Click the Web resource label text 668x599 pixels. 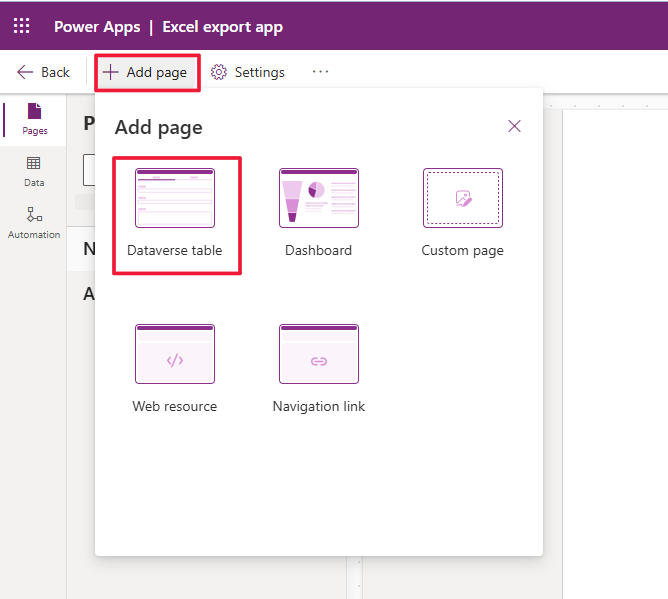[175, 406]
